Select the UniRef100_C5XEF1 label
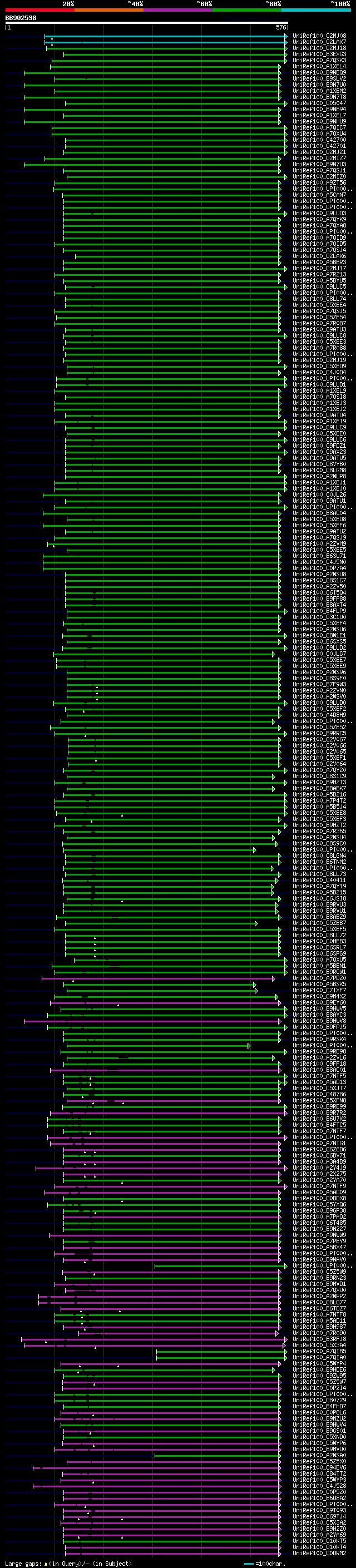The width and height of the screenshot is (356, 1568). (x=319, y=758)
